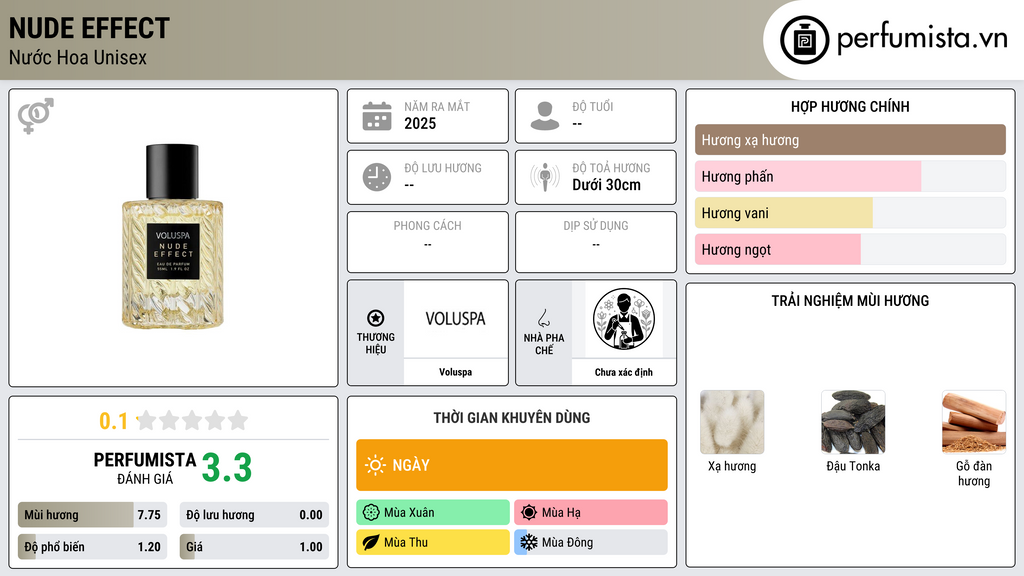Screen dimensions: 1024x576
Task: Click the green 3.3 Perfumista score
Action: pyautogui.click(x=227, y=468)
